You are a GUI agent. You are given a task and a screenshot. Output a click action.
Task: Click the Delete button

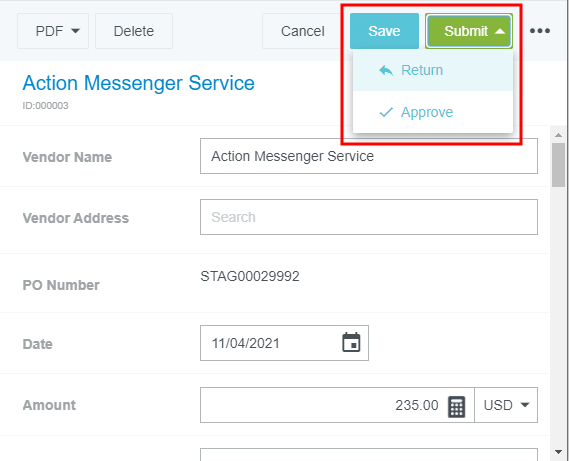[x=134, y=31]
